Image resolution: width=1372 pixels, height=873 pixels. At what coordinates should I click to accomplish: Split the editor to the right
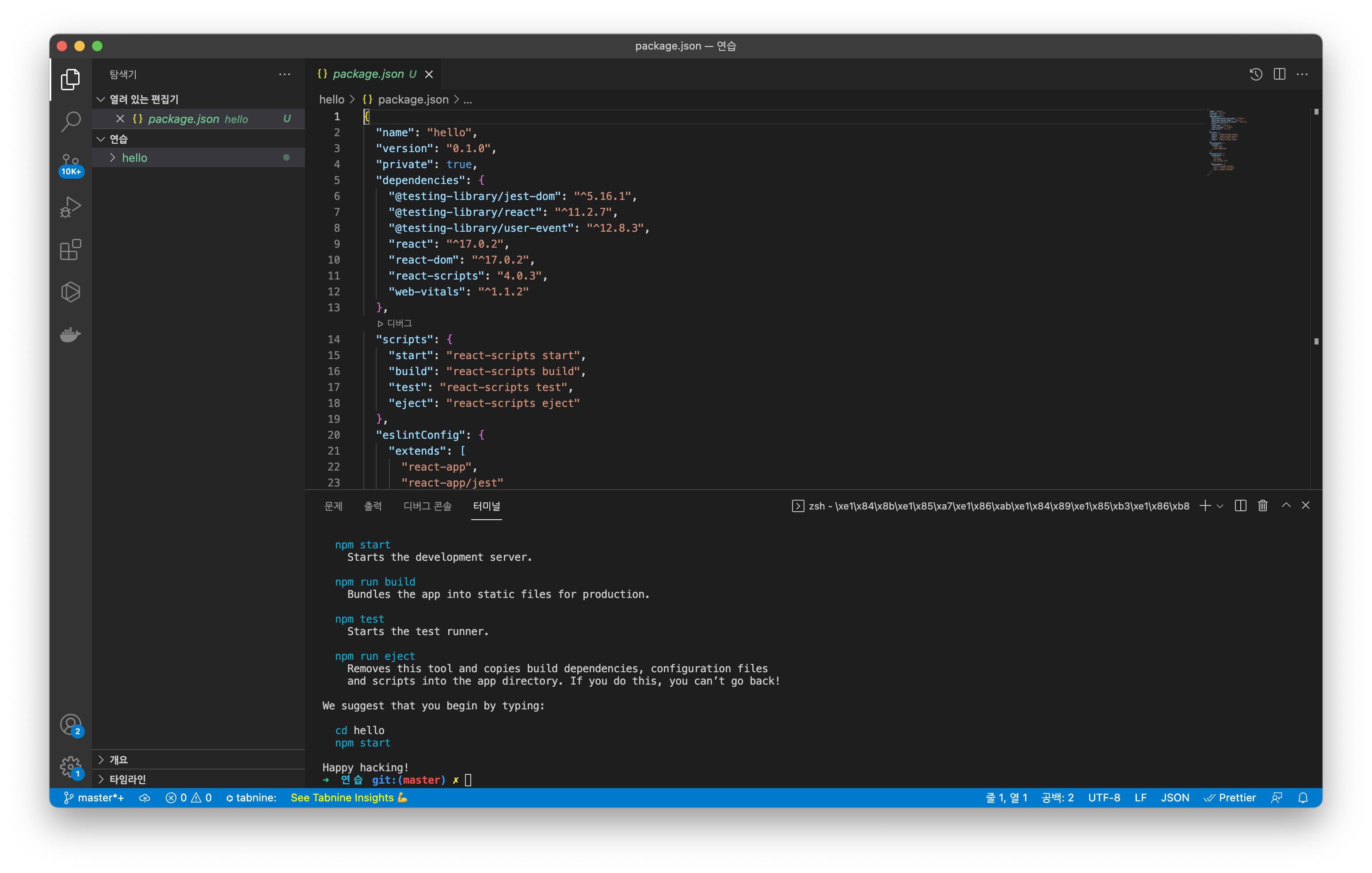[x=1279, y=74]
